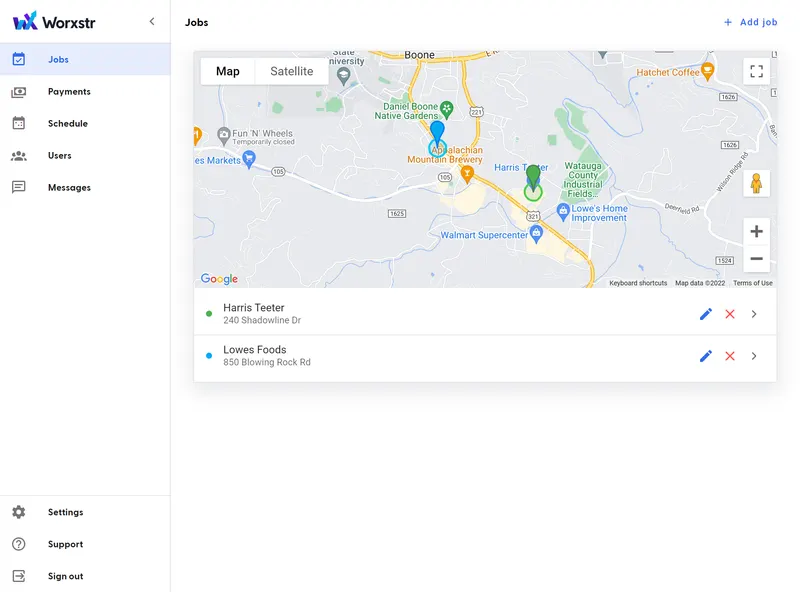800x592 pixels.
Task: Open the Payments menu item
Action: click(x=85, y=91)
